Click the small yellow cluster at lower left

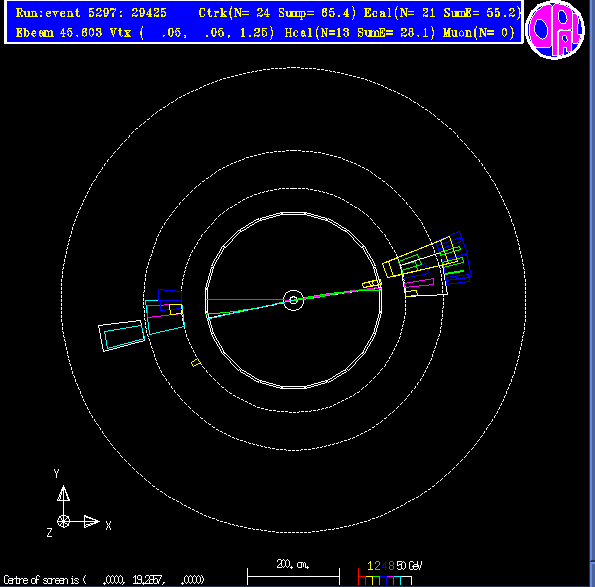[x=195, y=362]
